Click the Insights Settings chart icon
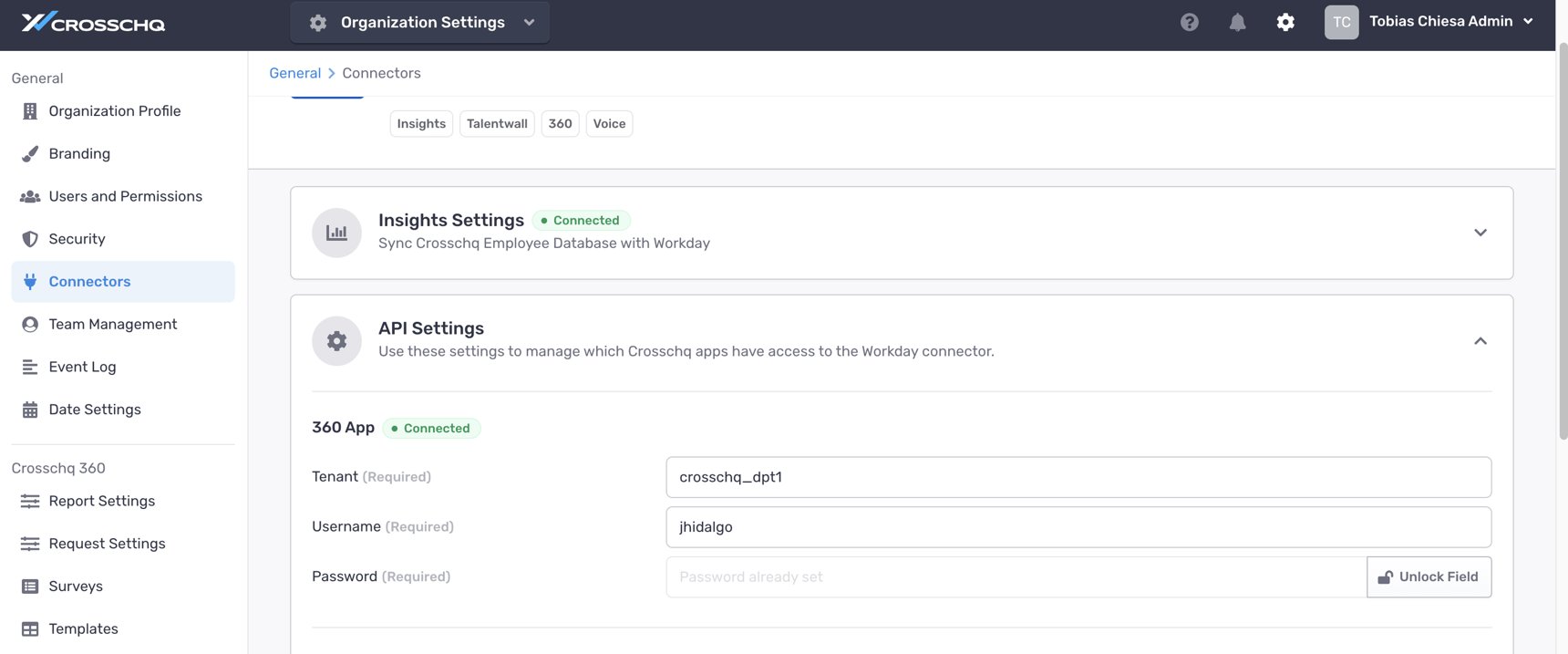Screen dimensions: 1568x654 [336, 233]
